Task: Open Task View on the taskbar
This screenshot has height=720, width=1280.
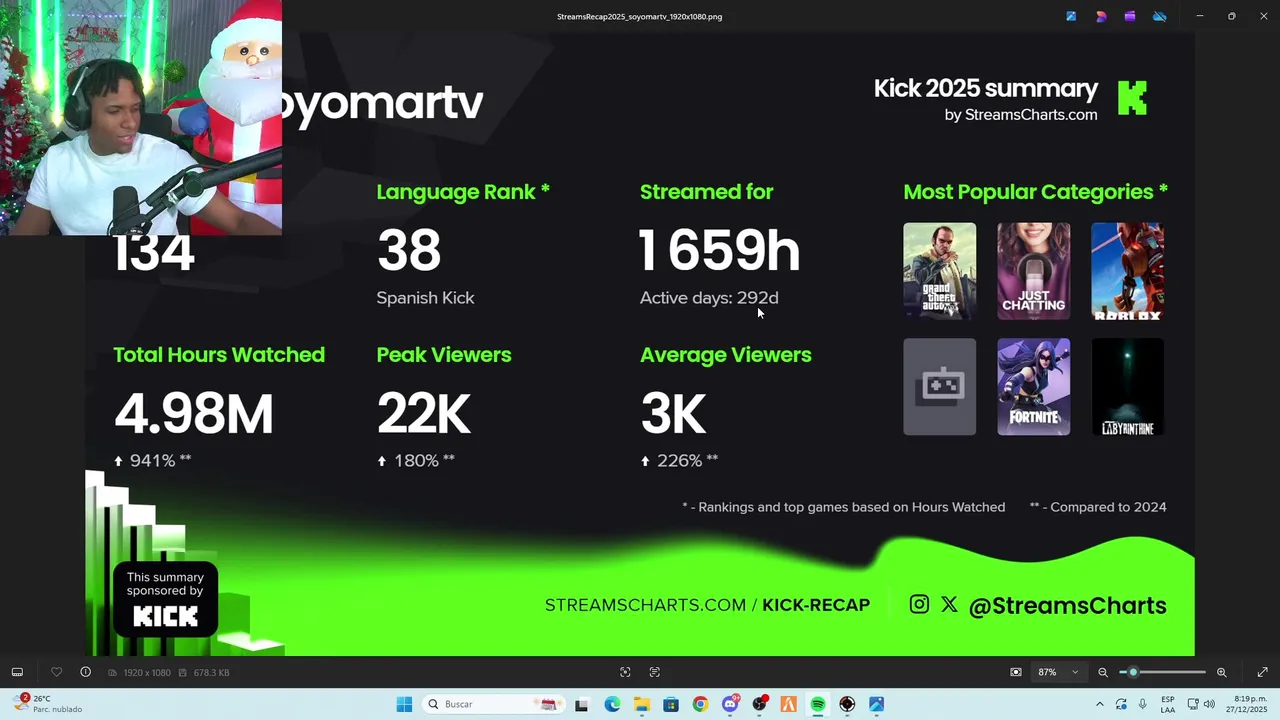Action: [582, 704]
